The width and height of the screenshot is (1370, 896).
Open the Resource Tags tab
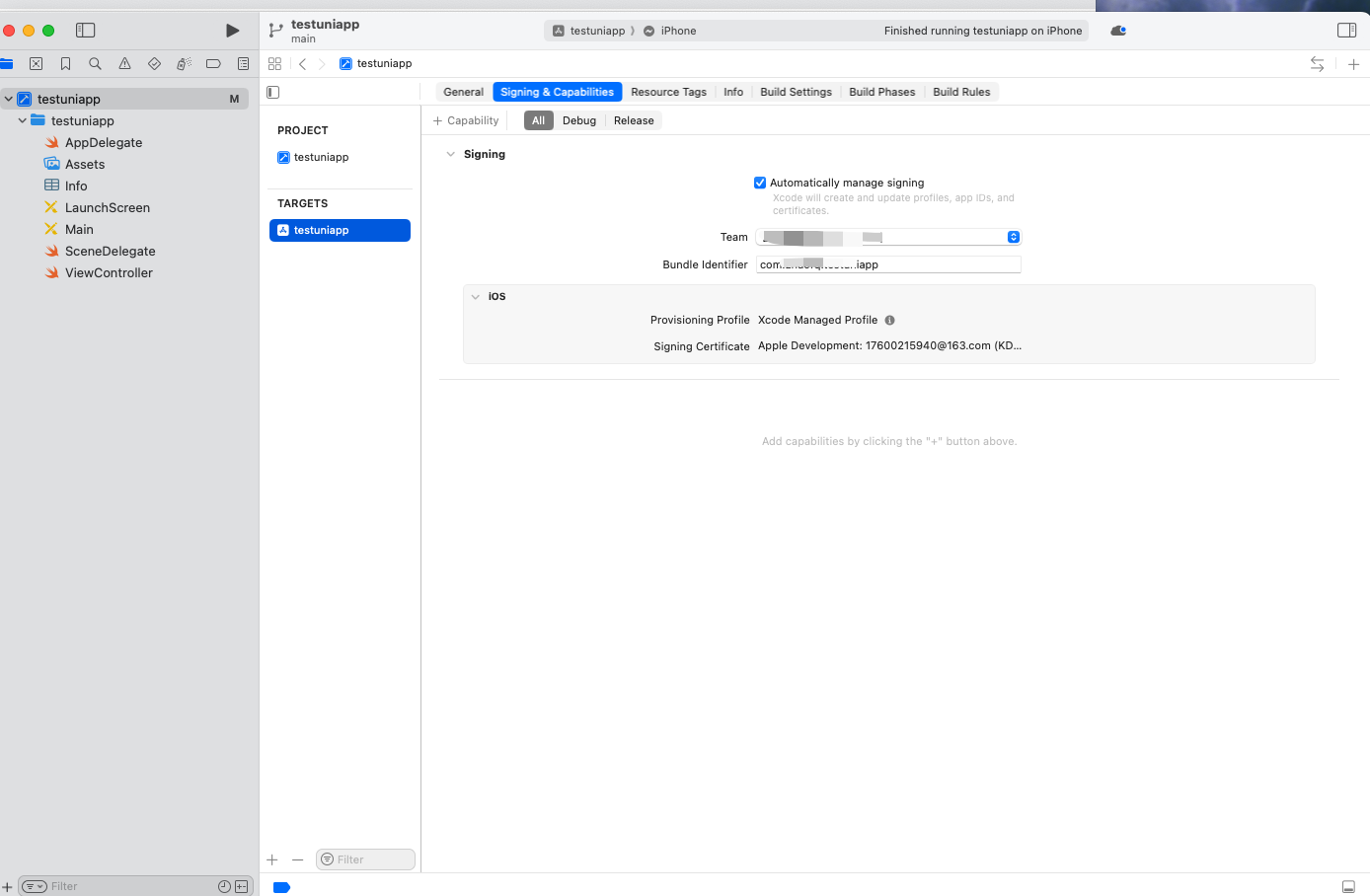click(x=668, y=92)
